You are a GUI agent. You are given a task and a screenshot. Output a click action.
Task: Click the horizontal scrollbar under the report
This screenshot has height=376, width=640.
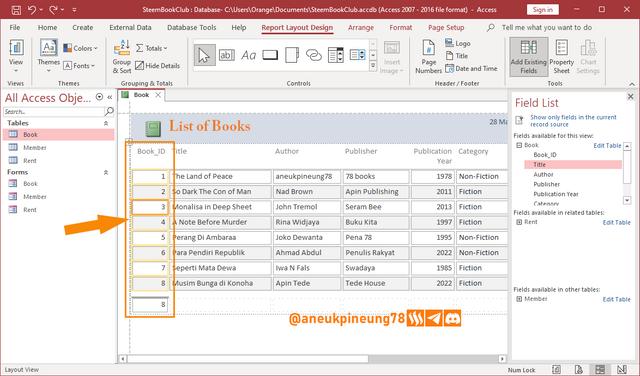point(312,359)
